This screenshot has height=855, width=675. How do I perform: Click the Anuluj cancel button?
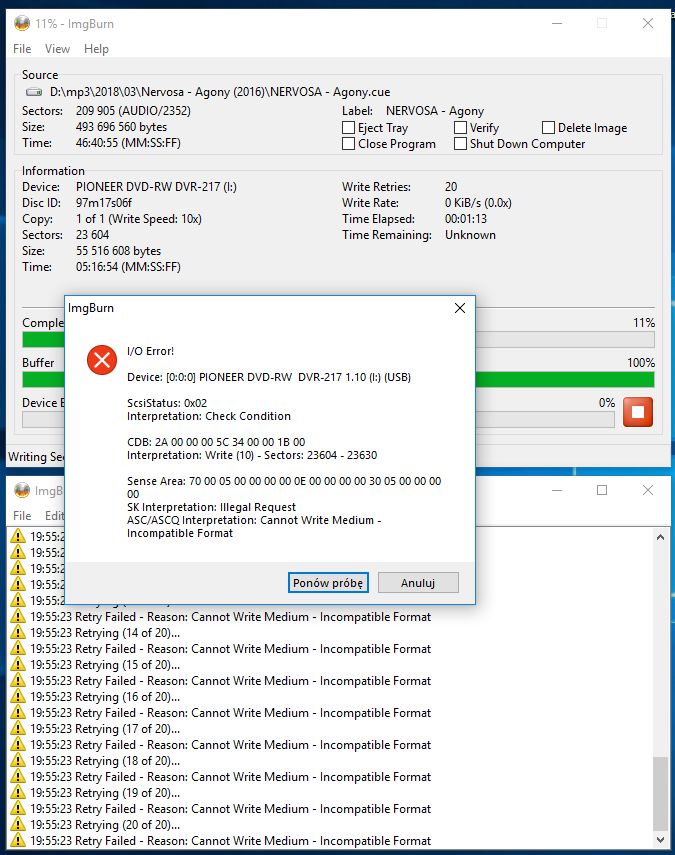(418, 582)
